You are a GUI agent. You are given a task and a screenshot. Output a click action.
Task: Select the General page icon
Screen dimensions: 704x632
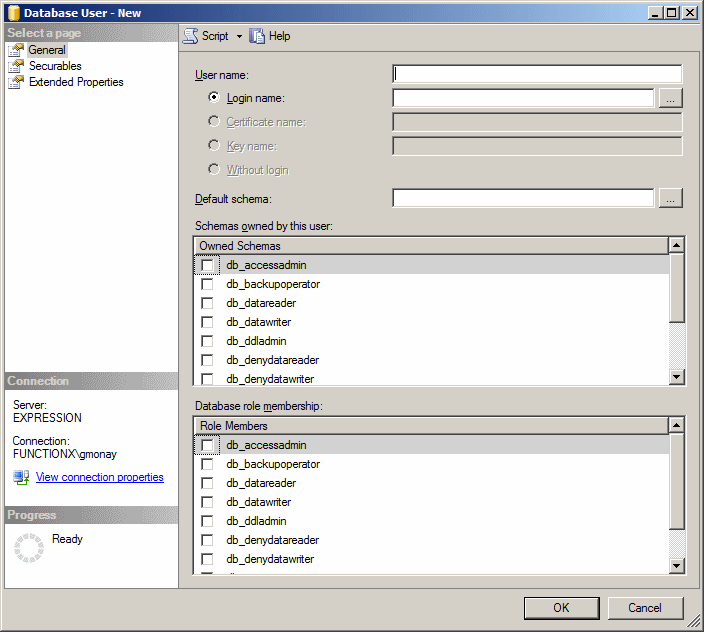pyautogui.click(x=16, y=50)
